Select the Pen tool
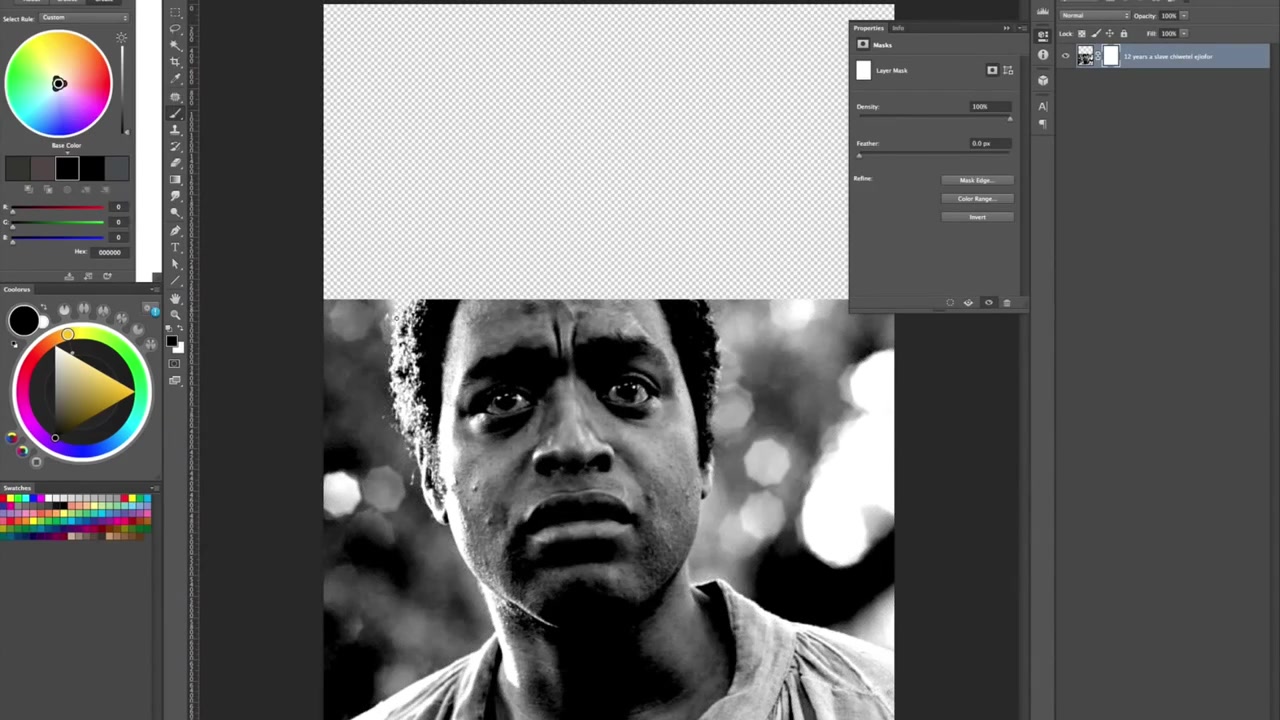The image size is (1280, 720). click(175, 231)
